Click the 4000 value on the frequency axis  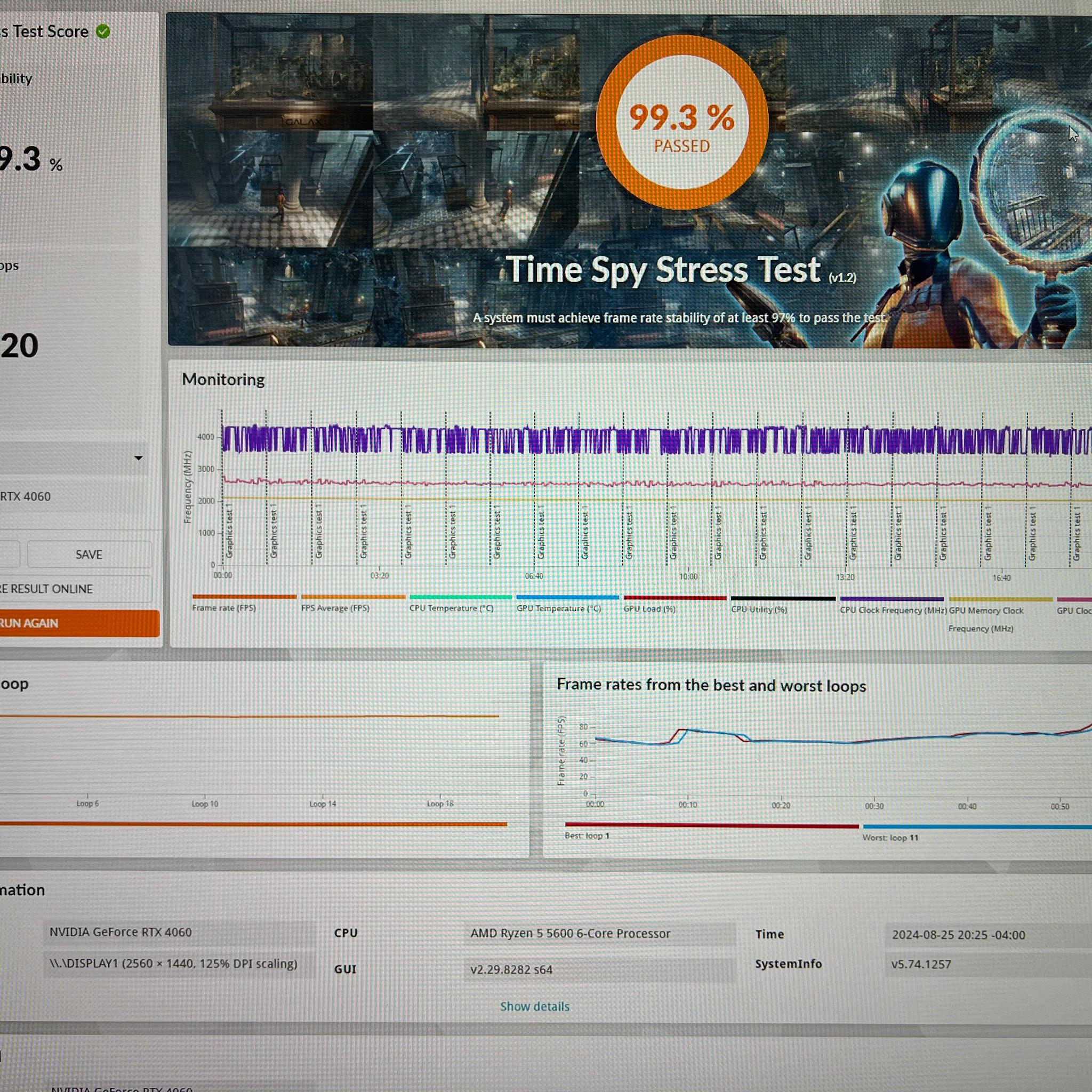[x=206, y=437]
